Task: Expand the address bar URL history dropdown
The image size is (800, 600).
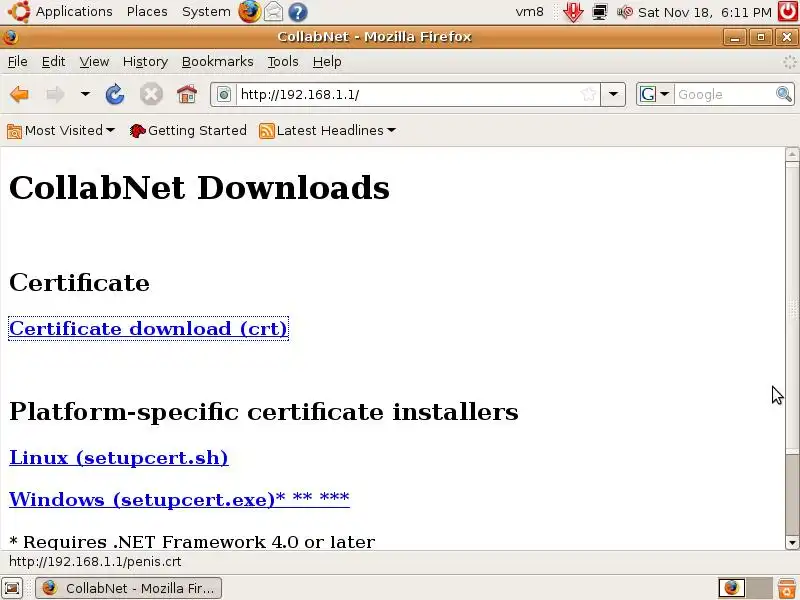Action: coord(613,94)
